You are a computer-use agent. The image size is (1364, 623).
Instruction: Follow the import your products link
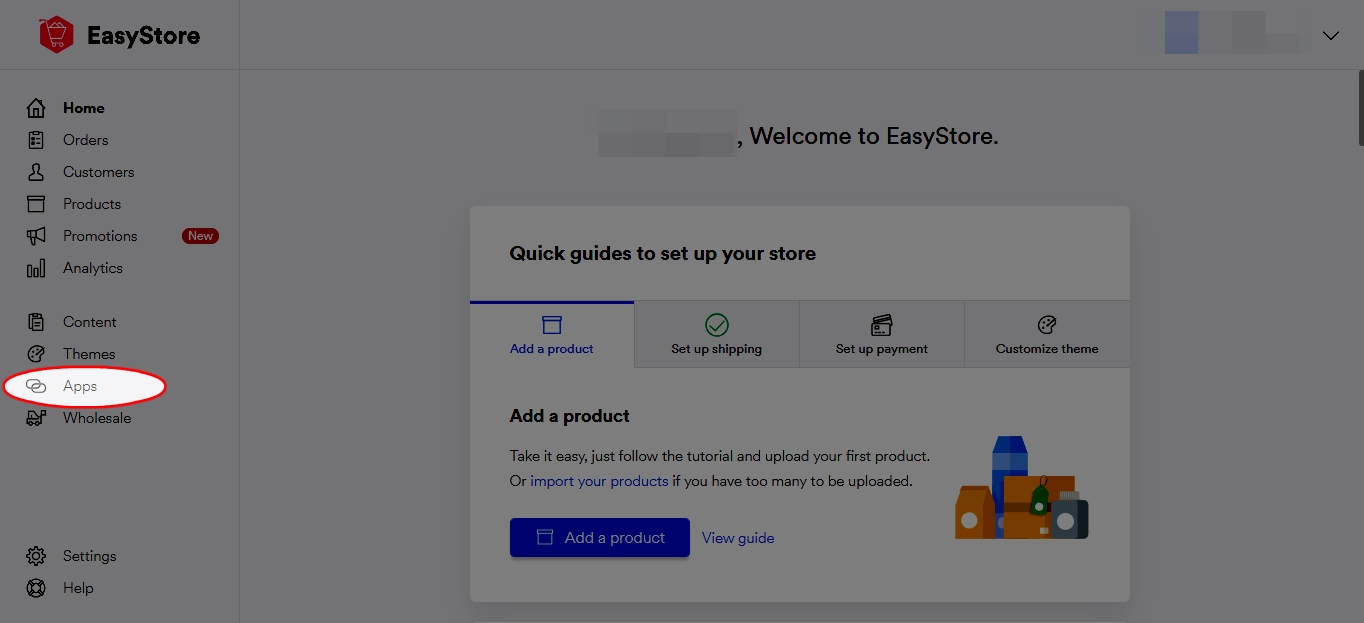click(x=599, y=480)
